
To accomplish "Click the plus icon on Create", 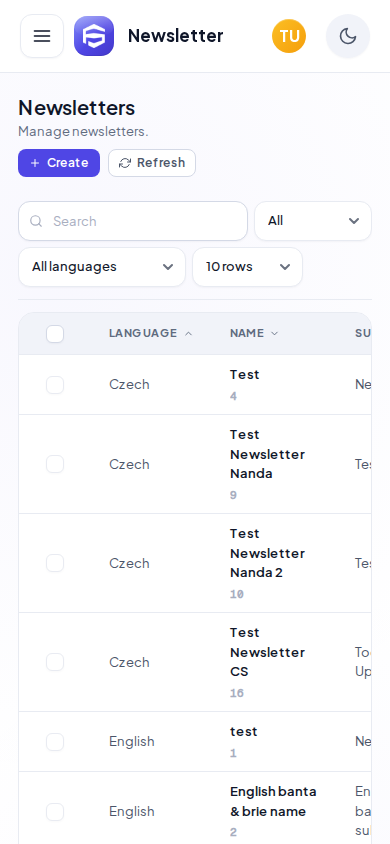I will coord(35,163).
